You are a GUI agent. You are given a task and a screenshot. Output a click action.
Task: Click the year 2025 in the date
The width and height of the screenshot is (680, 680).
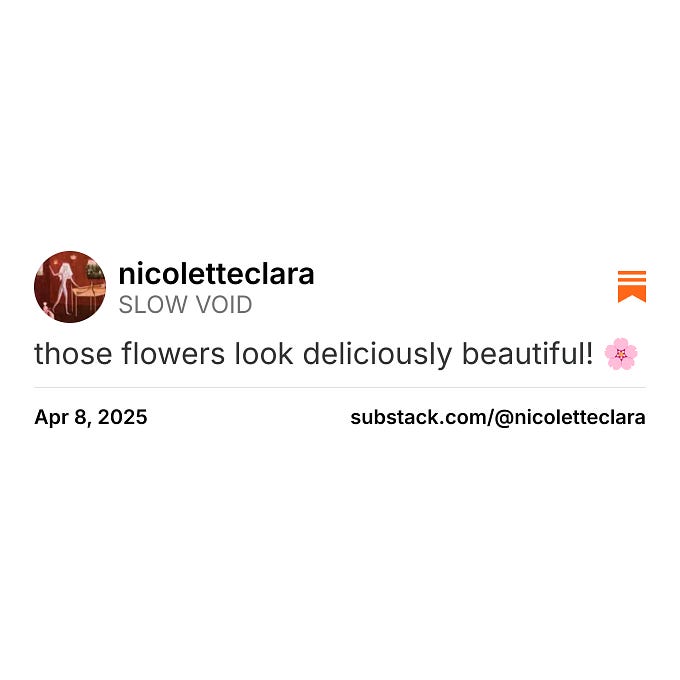123,417
